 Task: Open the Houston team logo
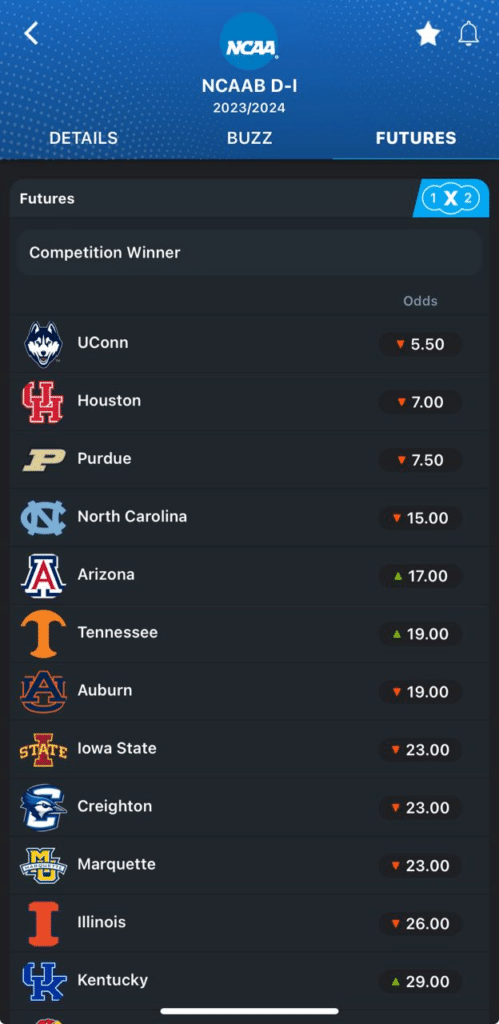click(x=43, y=402)
